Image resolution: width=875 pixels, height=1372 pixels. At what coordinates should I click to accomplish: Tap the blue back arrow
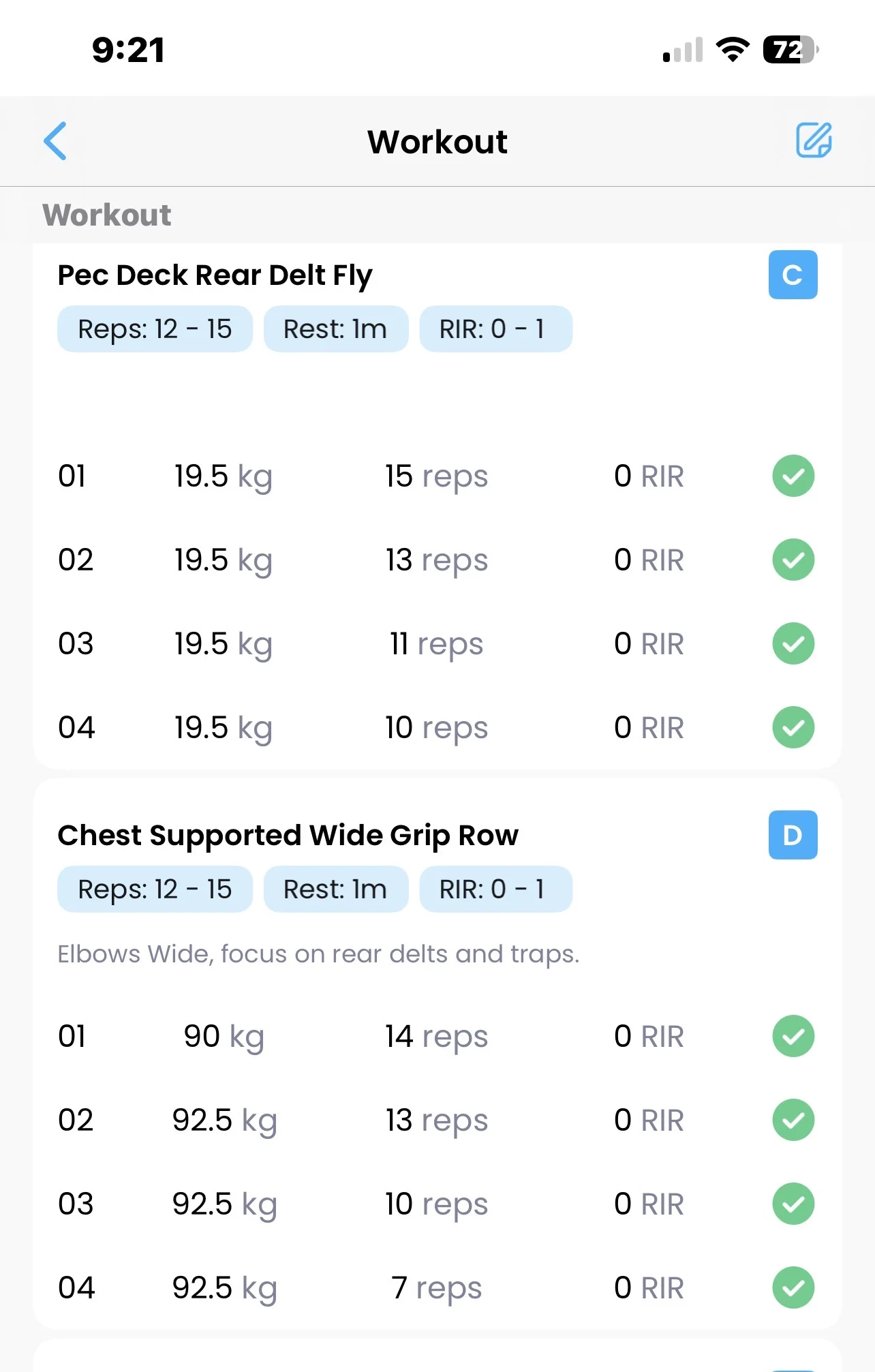[55, 141]
